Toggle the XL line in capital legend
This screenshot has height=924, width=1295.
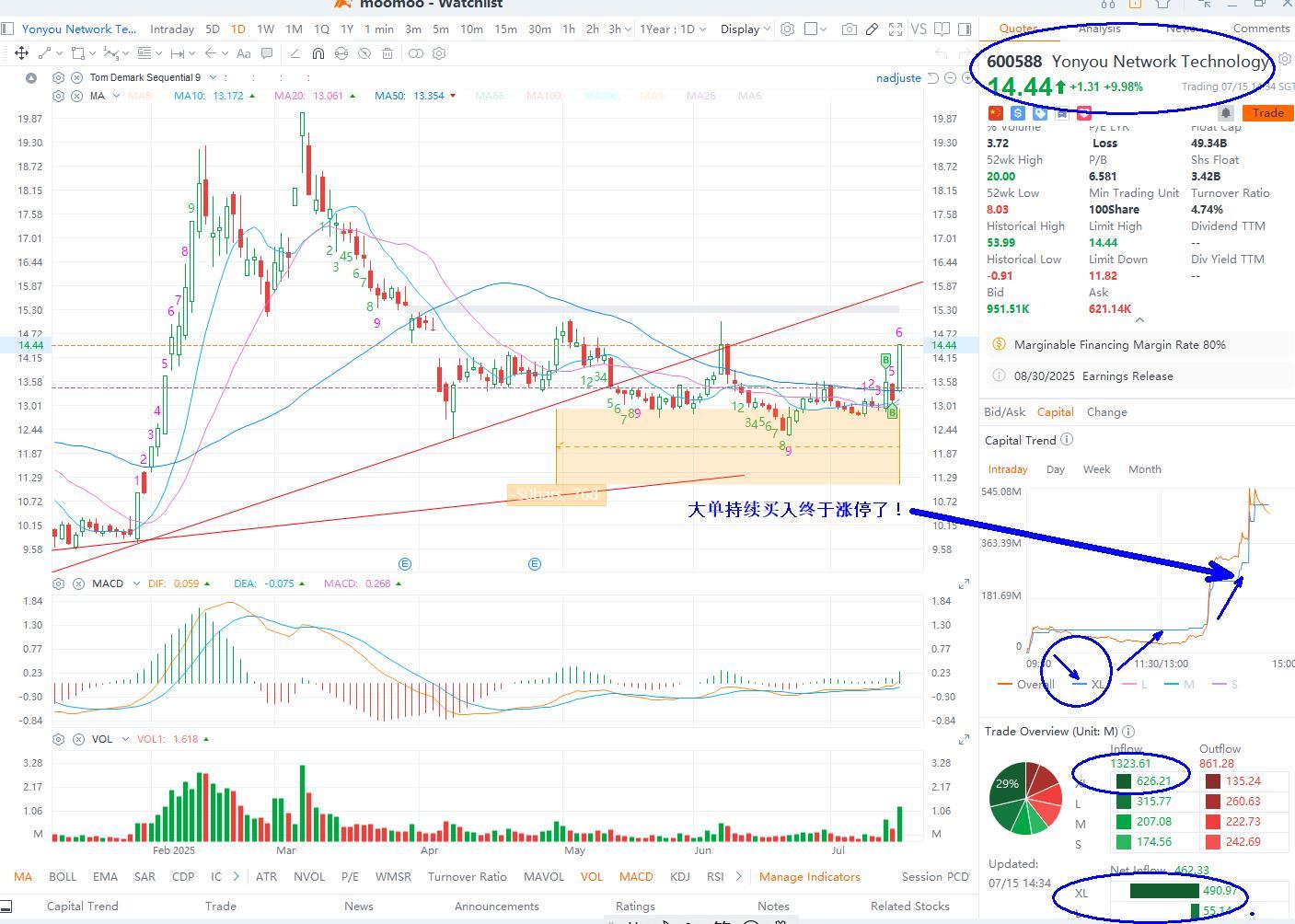1091,684
